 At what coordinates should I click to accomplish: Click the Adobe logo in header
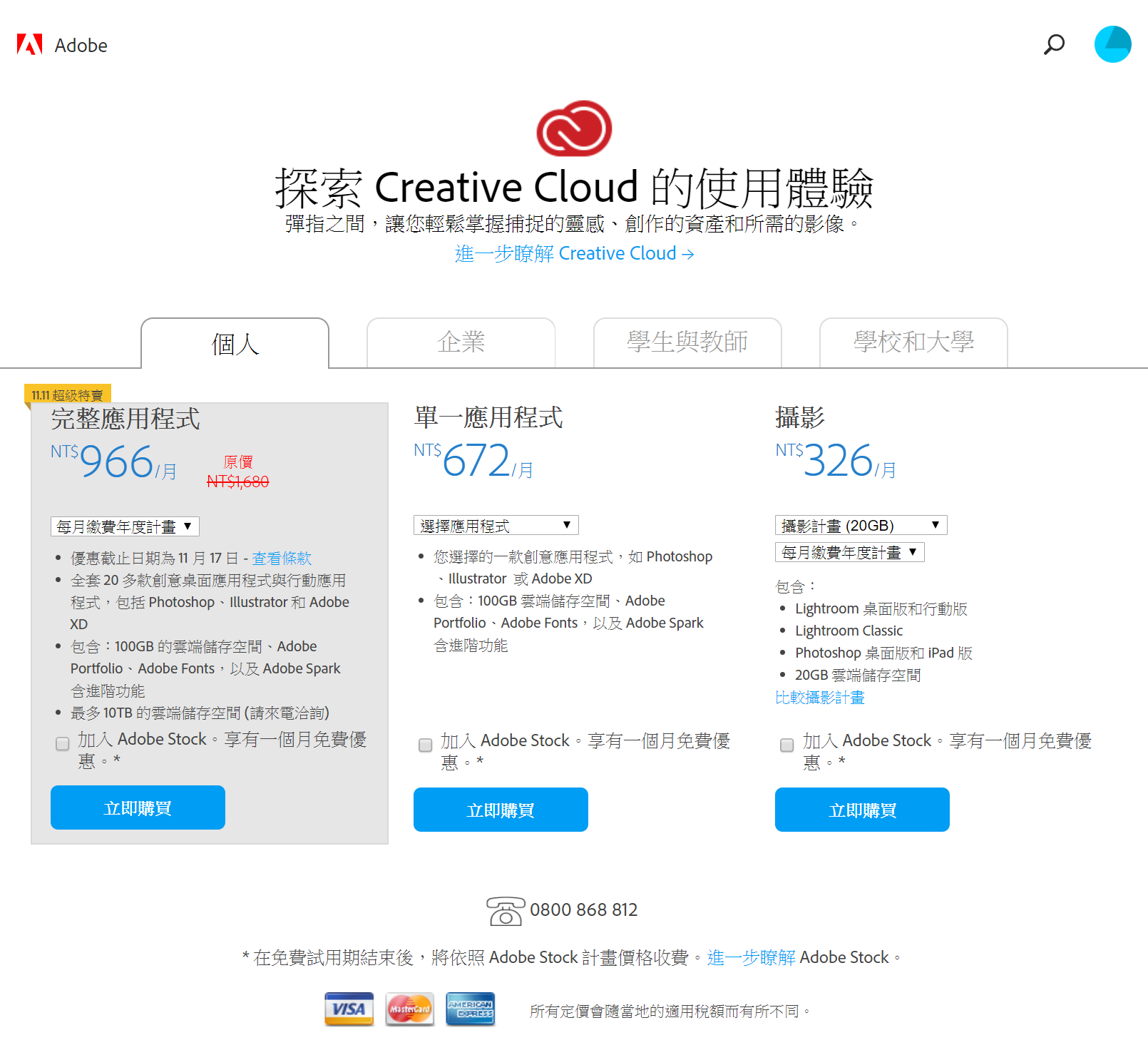click(x=61, y=45)
